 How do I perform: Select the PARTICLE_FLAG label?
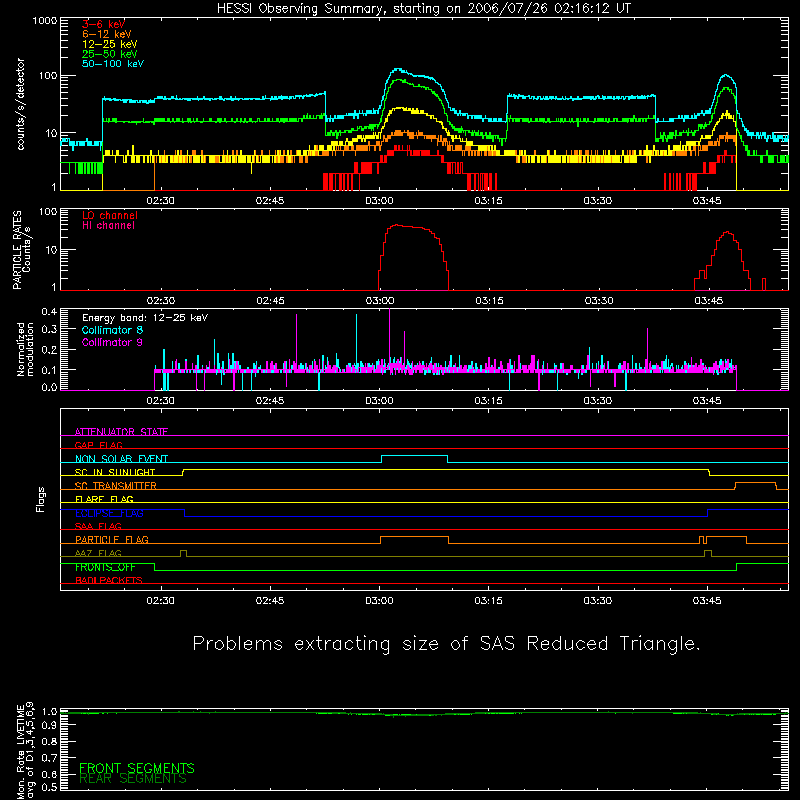click(112, 539)
